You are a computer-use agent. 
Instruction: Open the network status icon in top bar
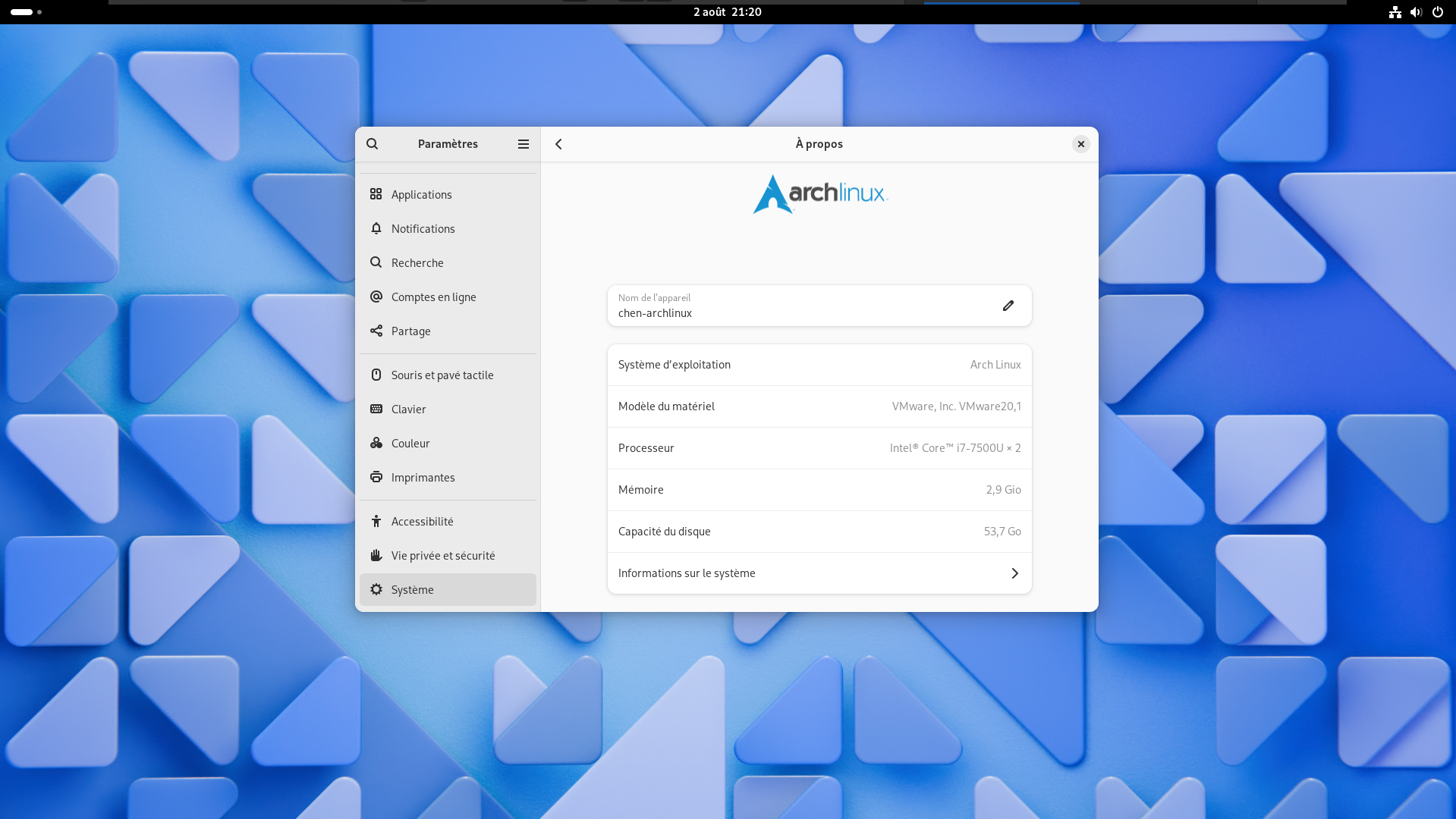1395,12
